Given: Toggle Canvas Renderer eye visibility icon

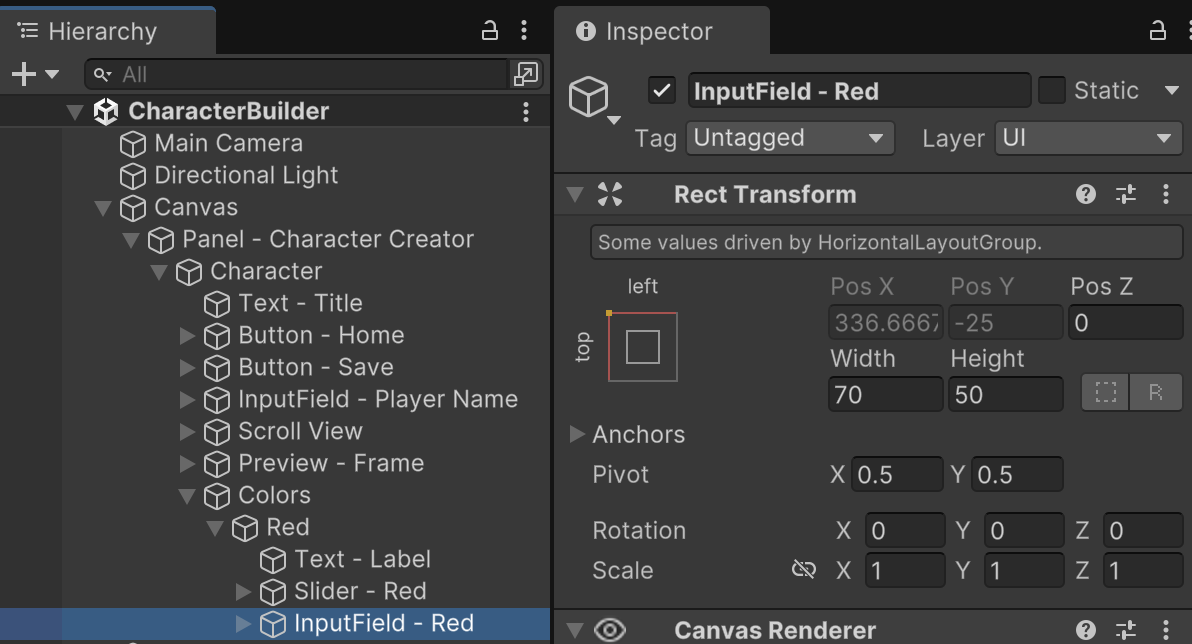Looking at the screenshot, I should tap(609, 630).
